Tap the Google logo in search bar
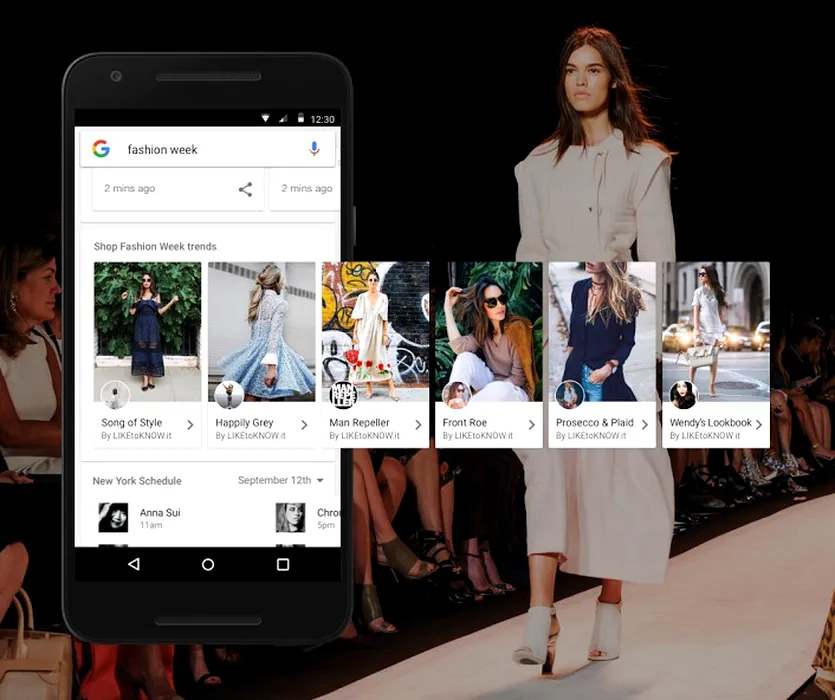The width and height of the screenshot is (835, 700). pos(101,149)
